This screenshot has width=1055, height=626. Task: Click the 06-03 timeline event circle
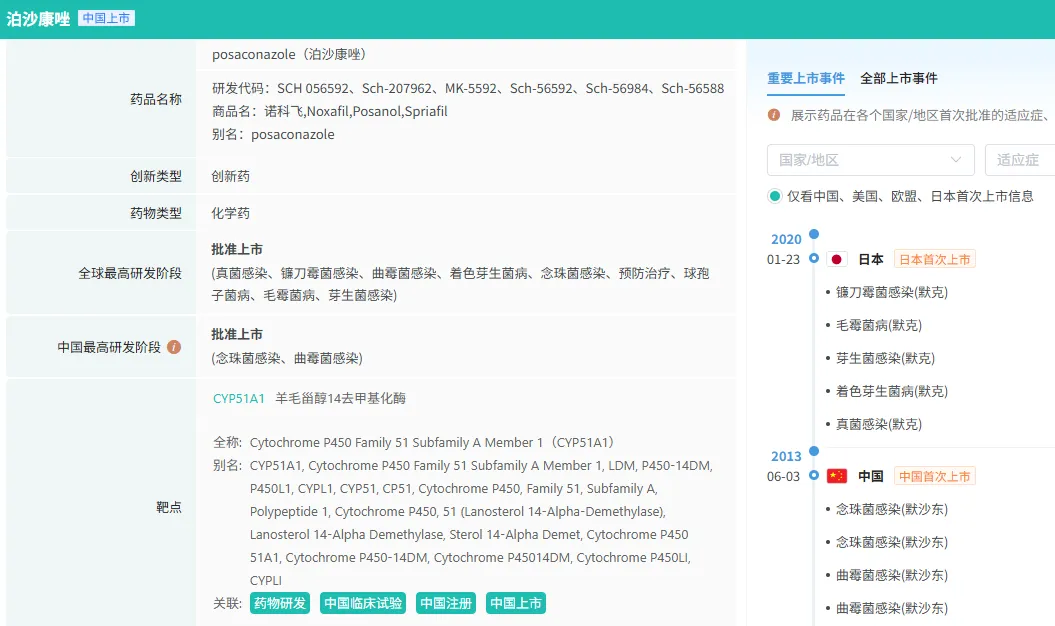814,476
